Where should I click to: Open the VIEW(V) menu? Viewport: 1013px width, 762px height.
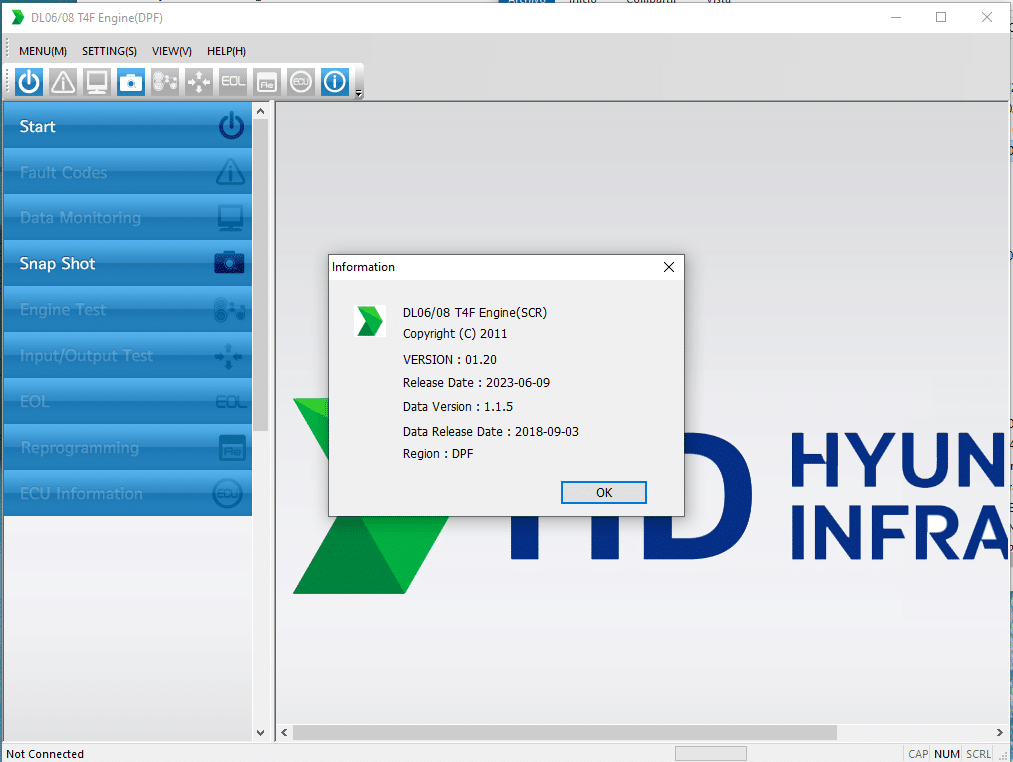coord(172,51)
